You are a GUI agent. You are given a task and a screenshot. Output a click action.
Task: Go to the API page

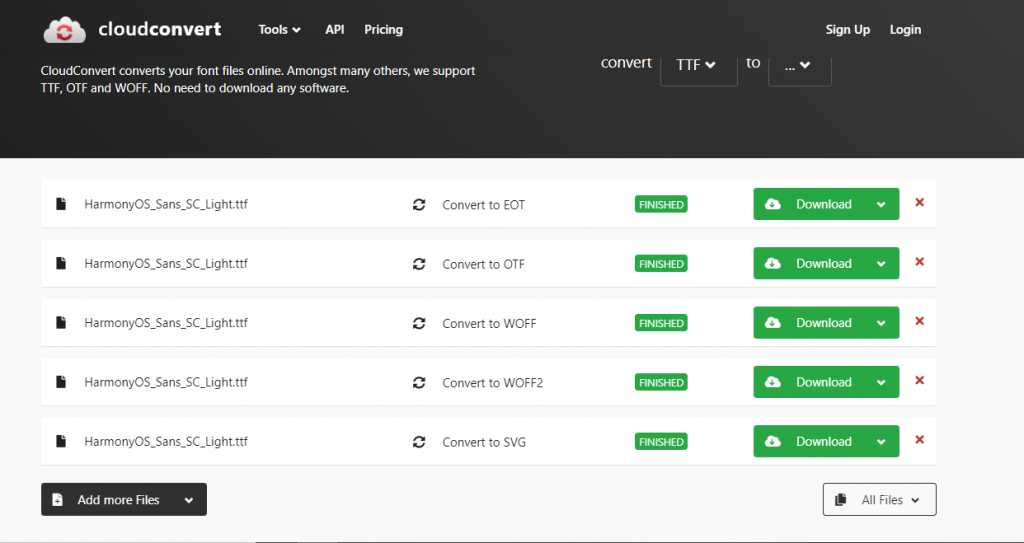click(334, 30)
